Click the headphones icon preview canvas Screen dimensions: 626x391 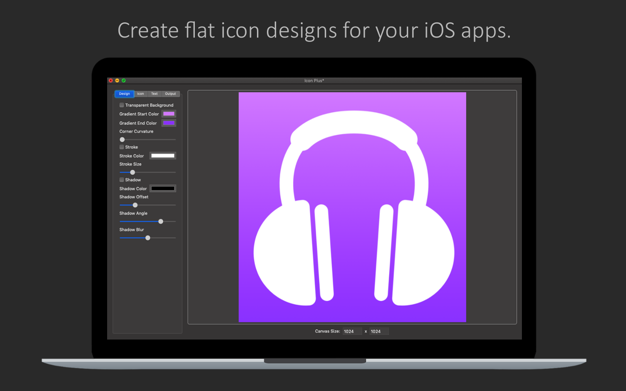pyautogui.click(x=352, y=207)
